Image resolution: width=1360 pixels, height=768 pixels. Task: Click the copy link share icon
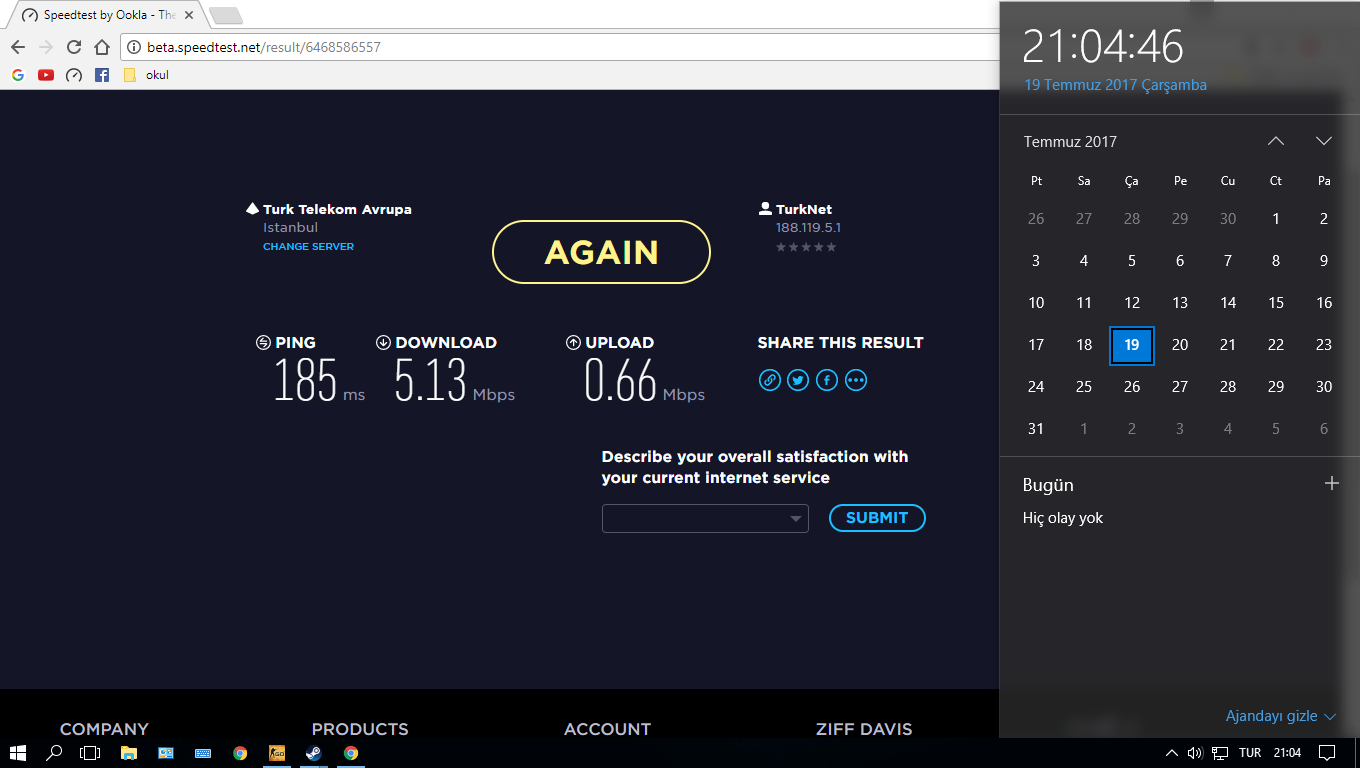[x=769, y=380]
